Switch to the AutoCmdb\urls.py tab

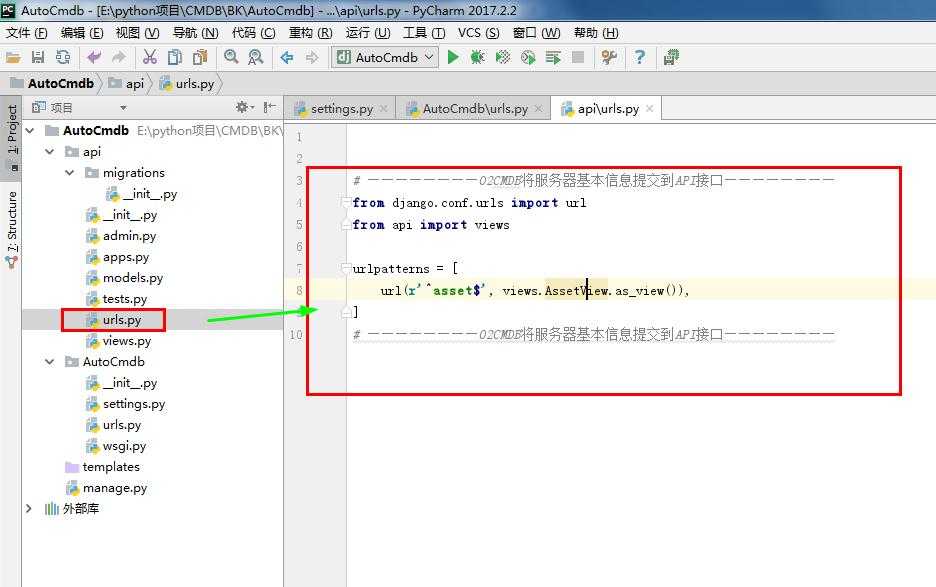pyautogui.click(x=475, y=109)
